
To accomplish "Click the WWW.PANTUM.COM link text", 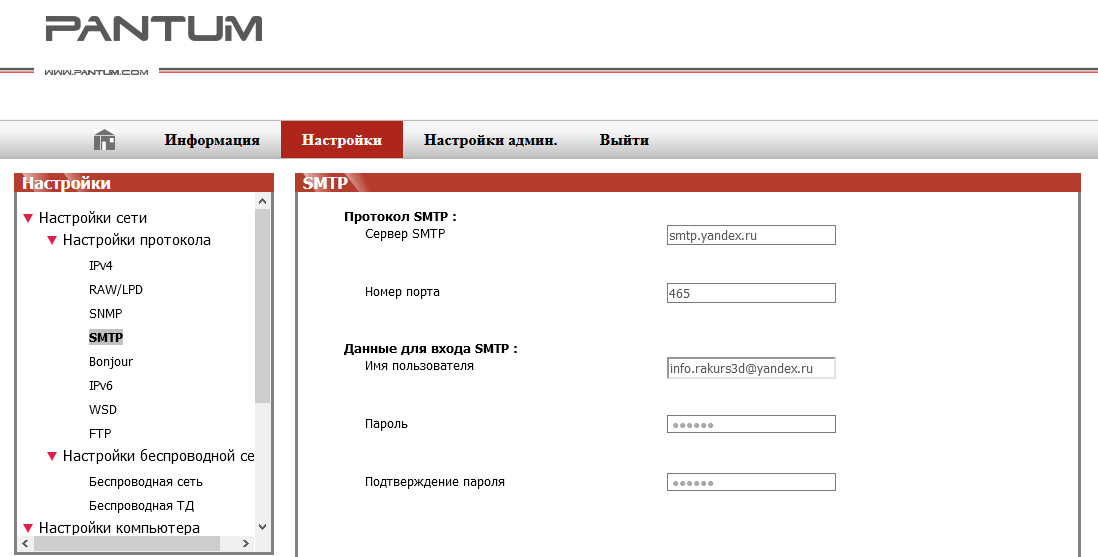I will click(x=97, y=71).
